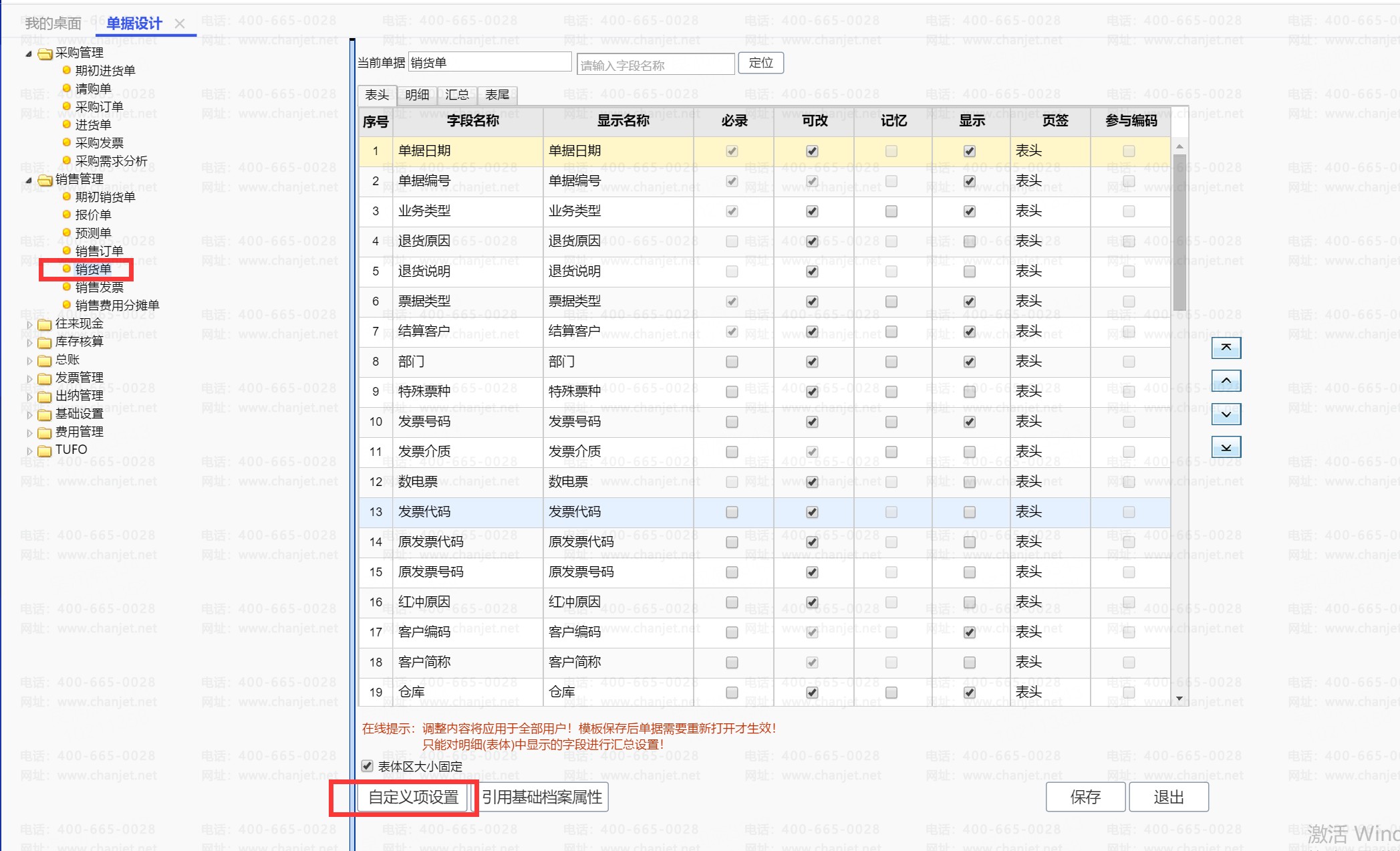Click the grid scrollbar up arrow

pyautogui.click(x=1179, y=146)
